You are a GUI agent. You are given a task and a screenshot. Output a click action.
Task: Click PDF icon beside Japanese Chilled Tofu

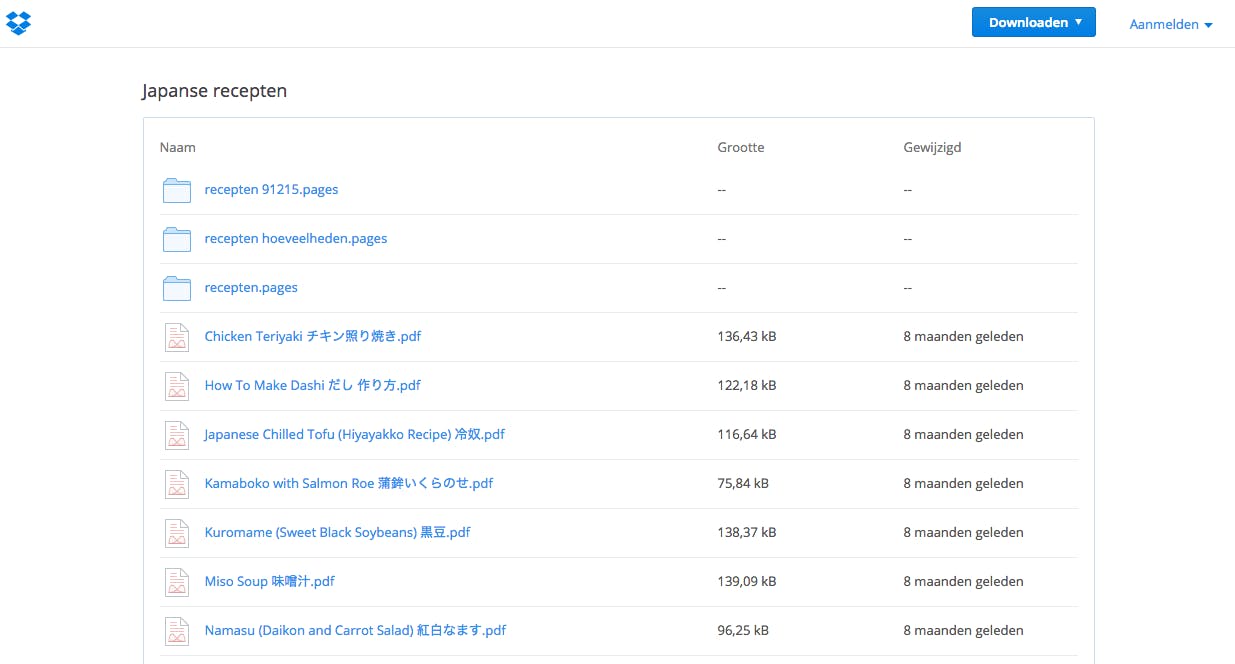[177, 435]
